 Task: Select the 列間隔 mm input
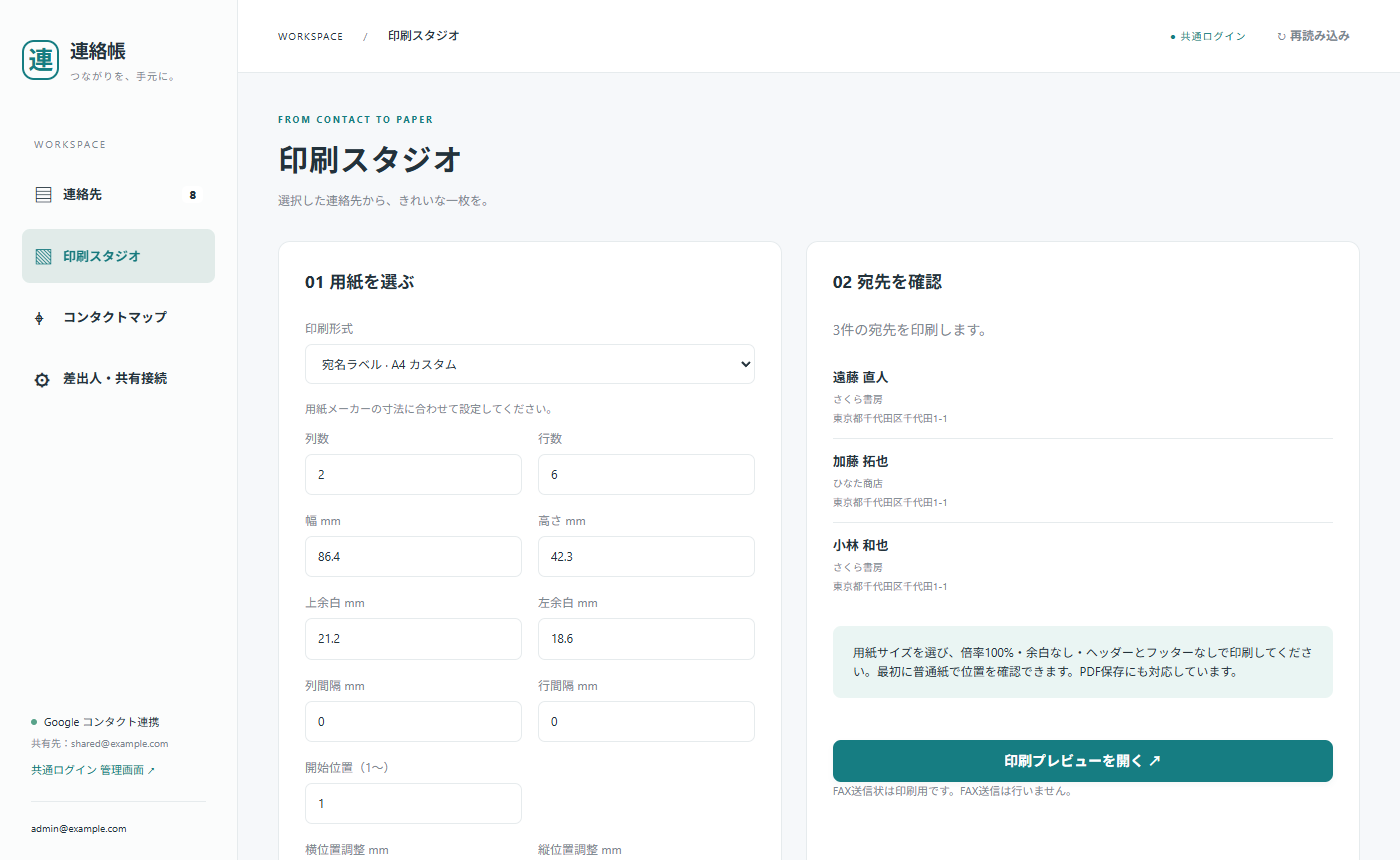point(413,721)
